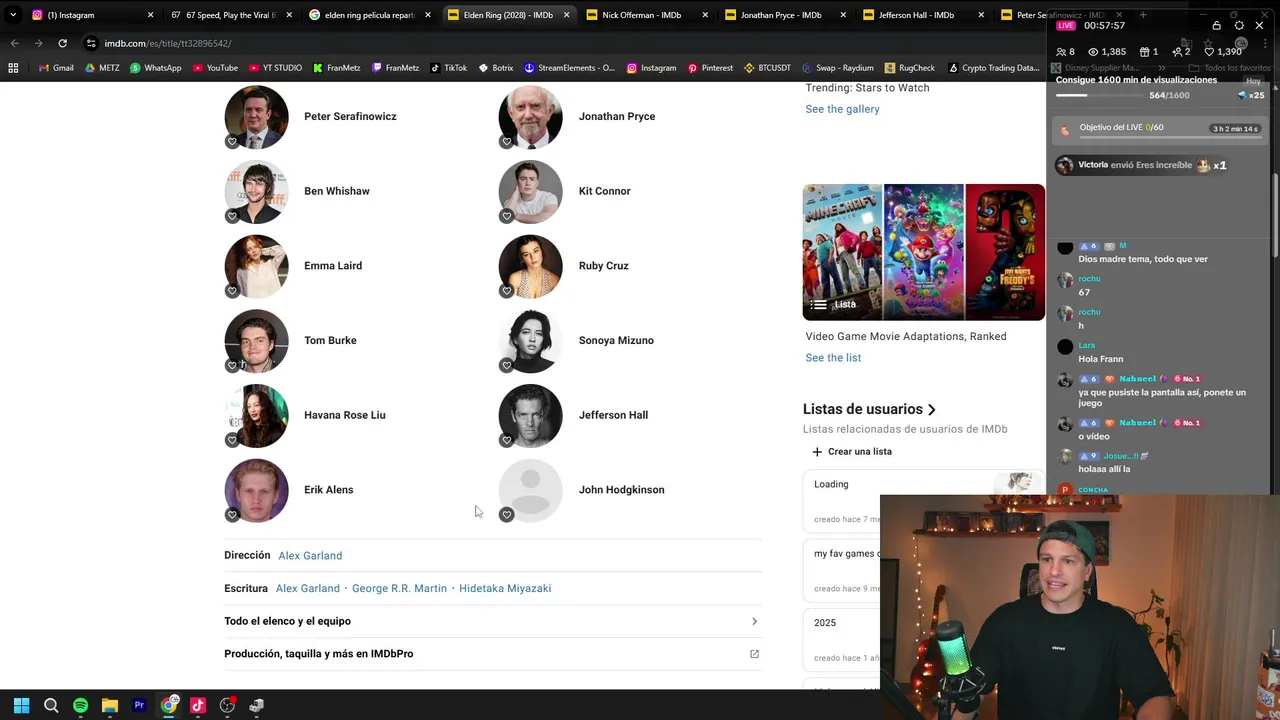1280x720 pixels.
Task: Favorite Kit Connor with heart icon
Action: click(x=506, y=216)
